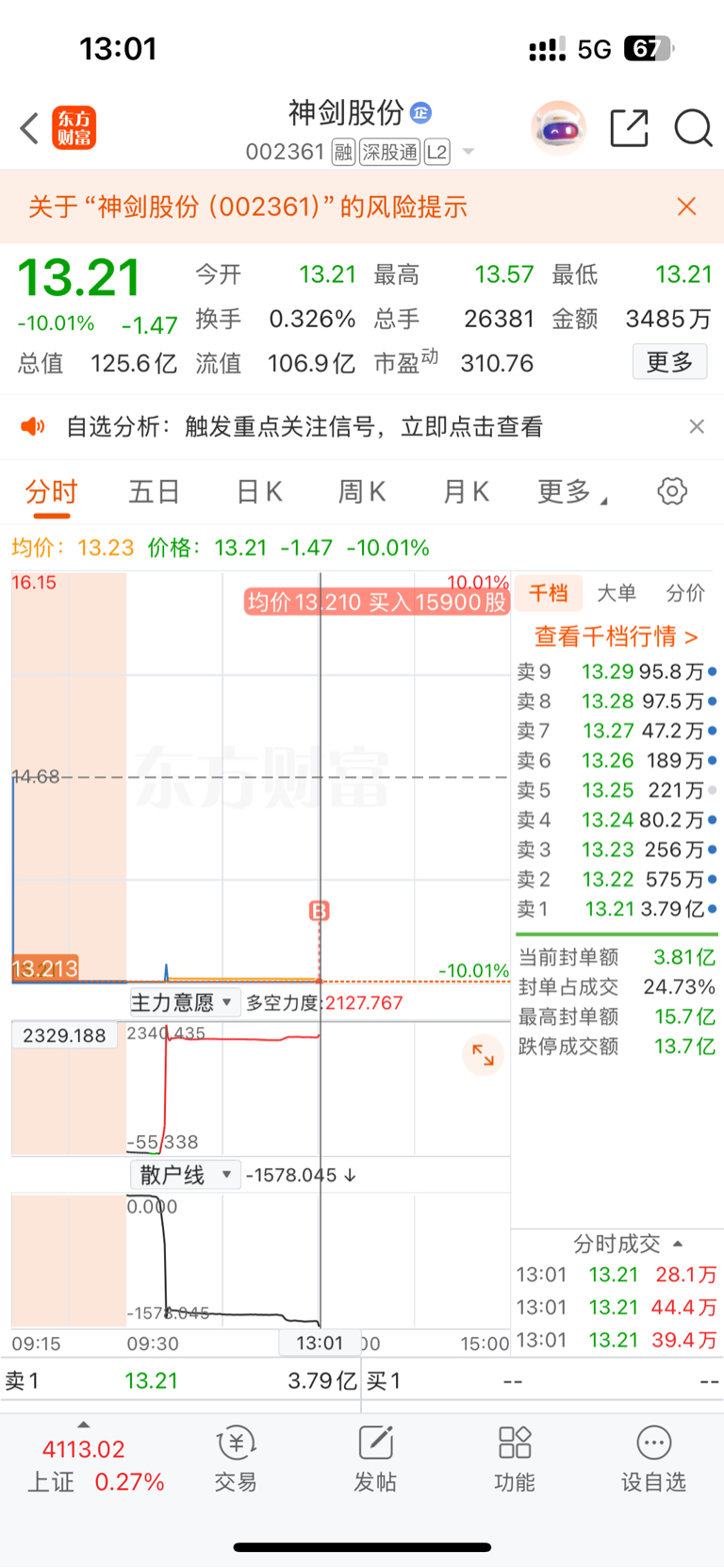
Task: Tap the B buy marker on chart
Action: [x=320, y=911]
